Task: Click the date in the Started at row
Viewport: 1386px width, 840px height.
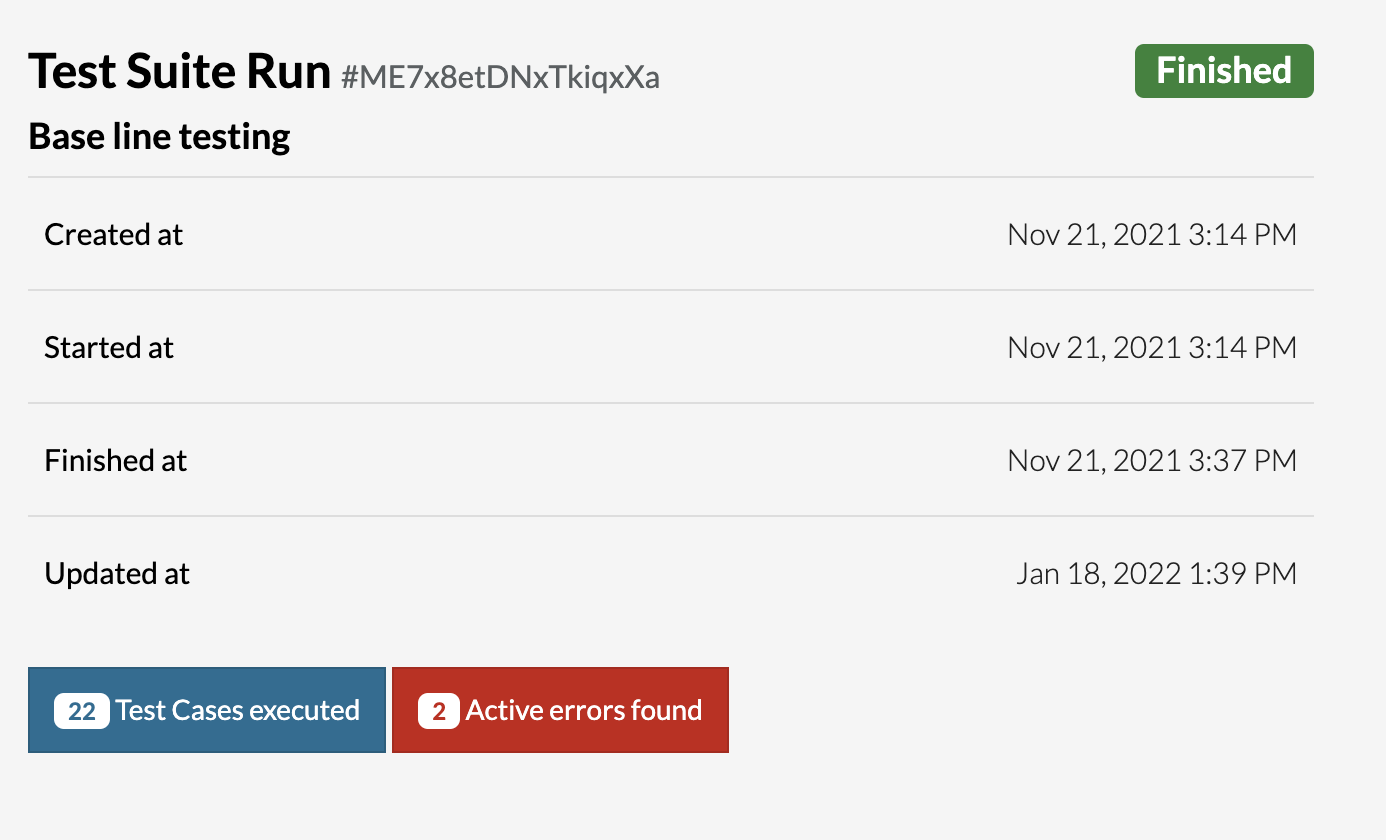Action: [1094, 347]
